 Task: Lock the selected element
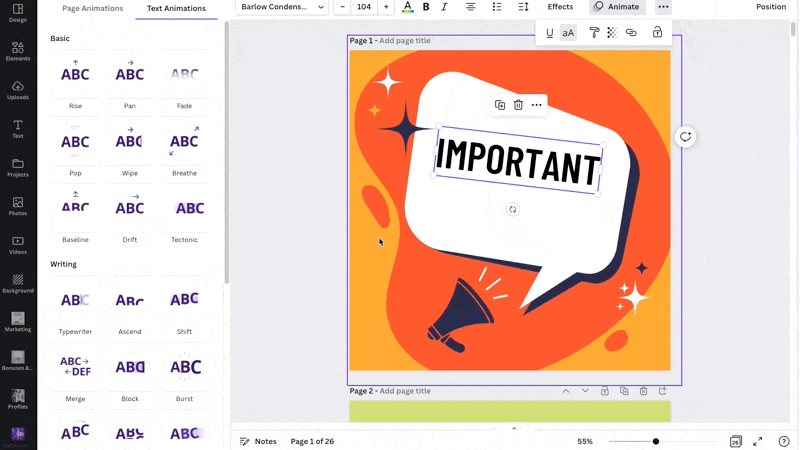(657, 33)
